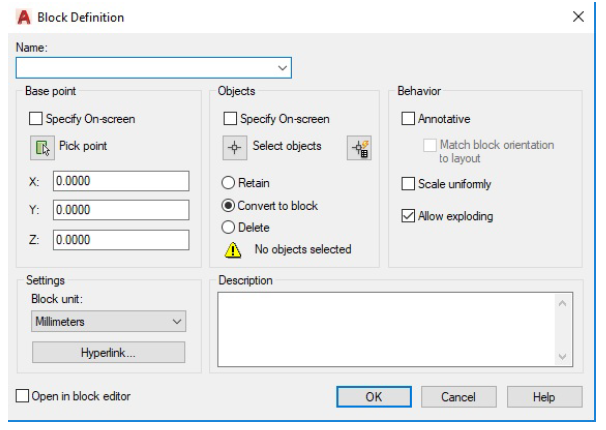The image size is (606, 430).
Task: Click the Select objects crosshair icon
Action: (x=235, y=147)
